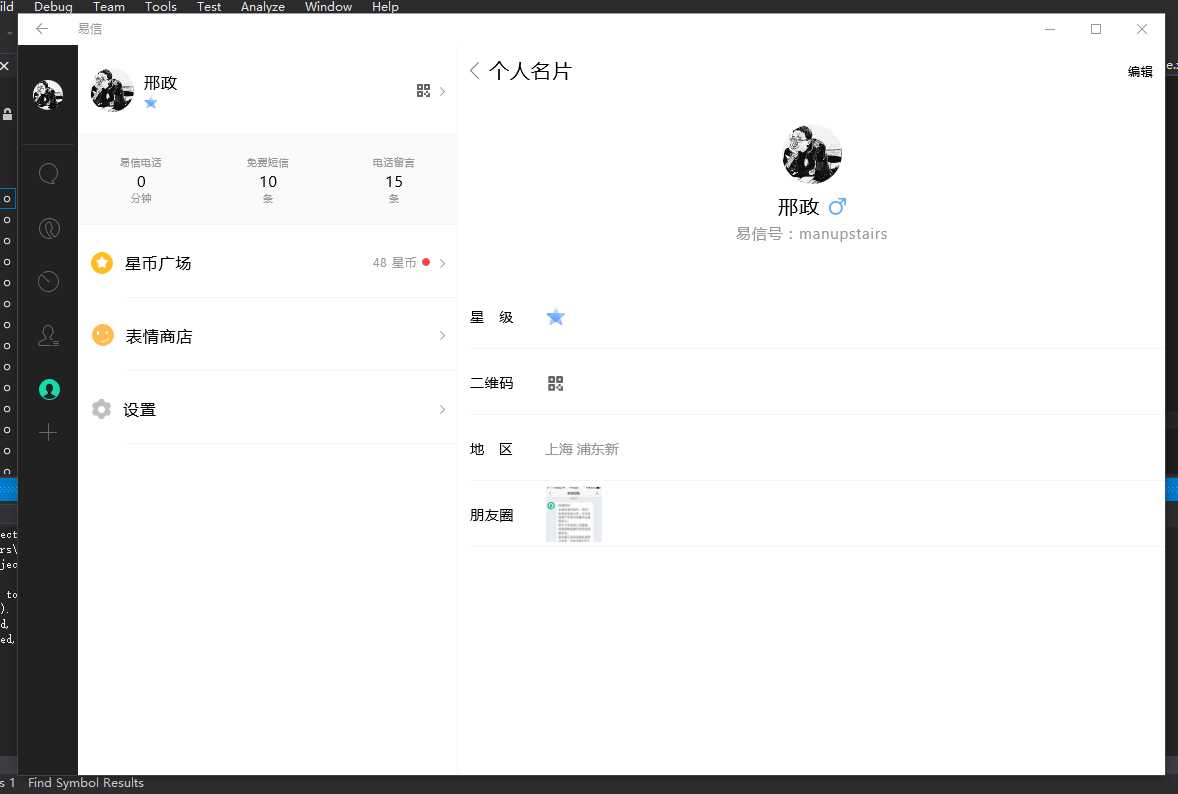Screen dimensions: 1178x794
Task: Open the Test menu in the background IDE
Action: (209, 7)
